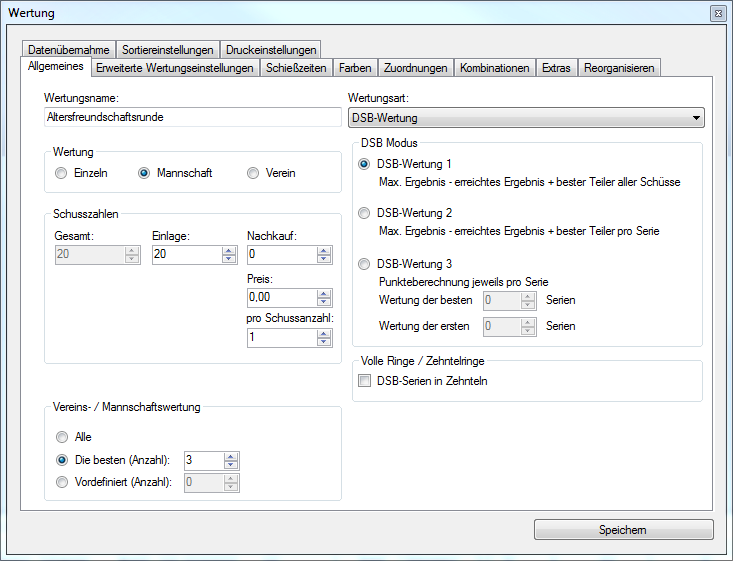This screenshot has width=733, height=561.
Task: Select the Einzeln radio button
Action: (x=63, y=173)
